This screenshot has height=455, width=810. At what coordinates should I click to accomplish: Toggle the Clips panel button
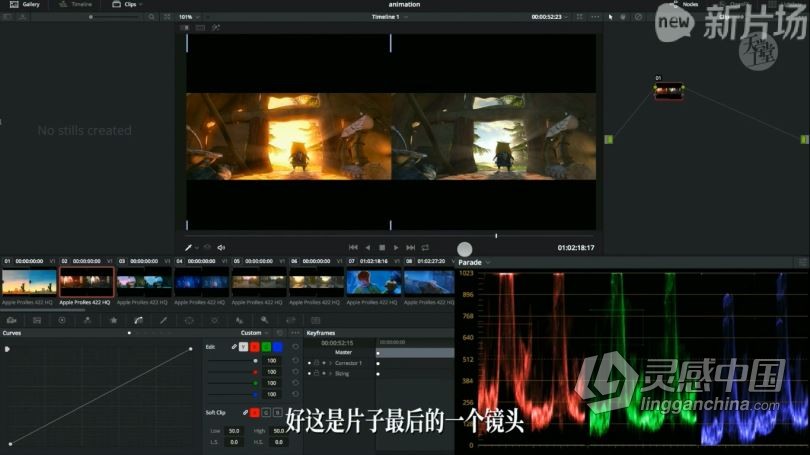124,4
